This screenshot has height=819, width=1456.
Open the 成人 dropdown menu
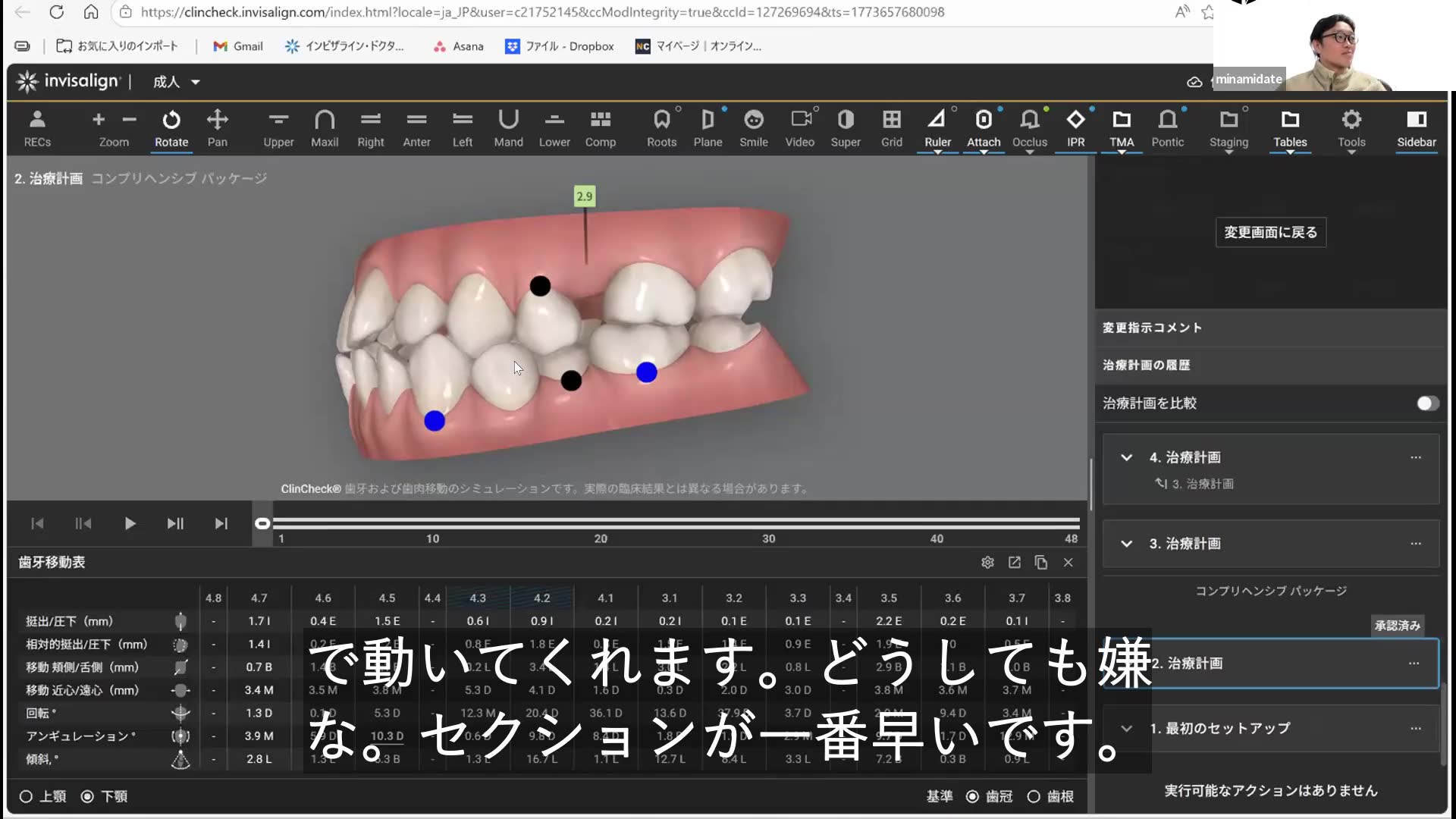[x=176, y=82]
